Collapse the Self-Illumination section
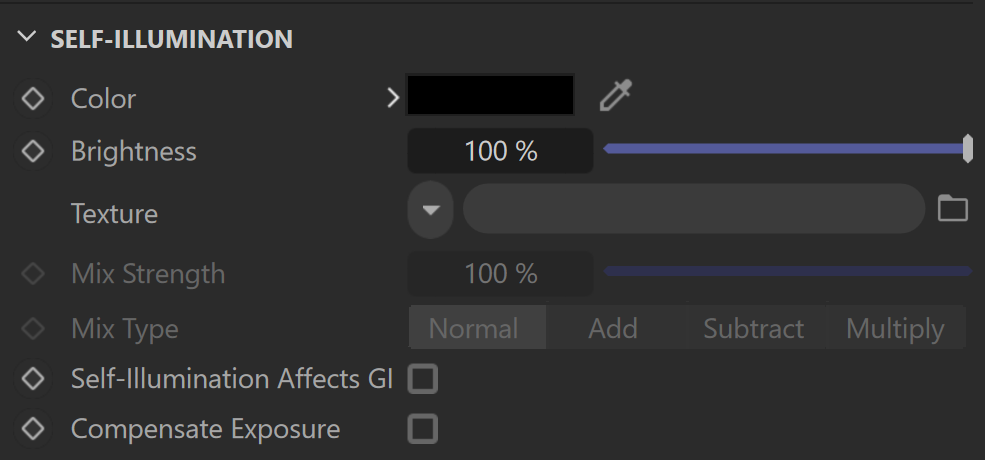The width and height of the screenshot is (985, 460). point(27,36)
